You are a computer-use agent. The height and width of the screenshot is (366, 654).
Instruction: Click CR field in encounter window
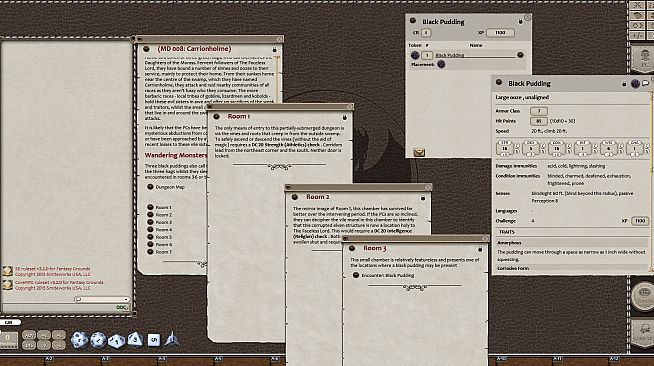click(x=426, y=33)
